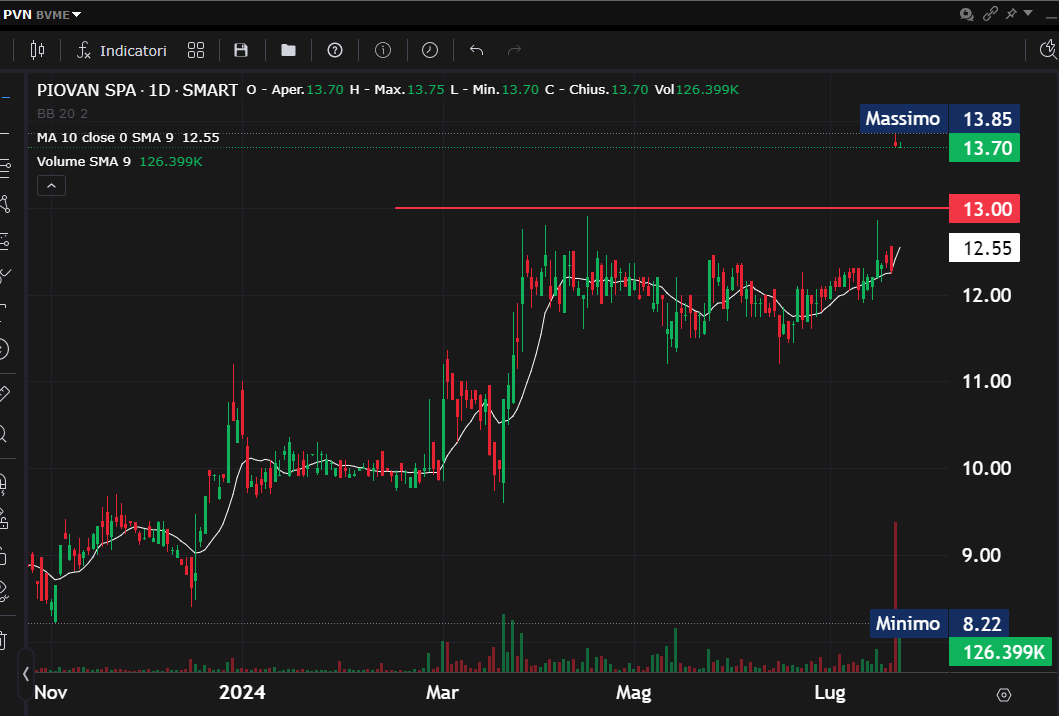Open the chart layout grid selector

pos(196,50)
